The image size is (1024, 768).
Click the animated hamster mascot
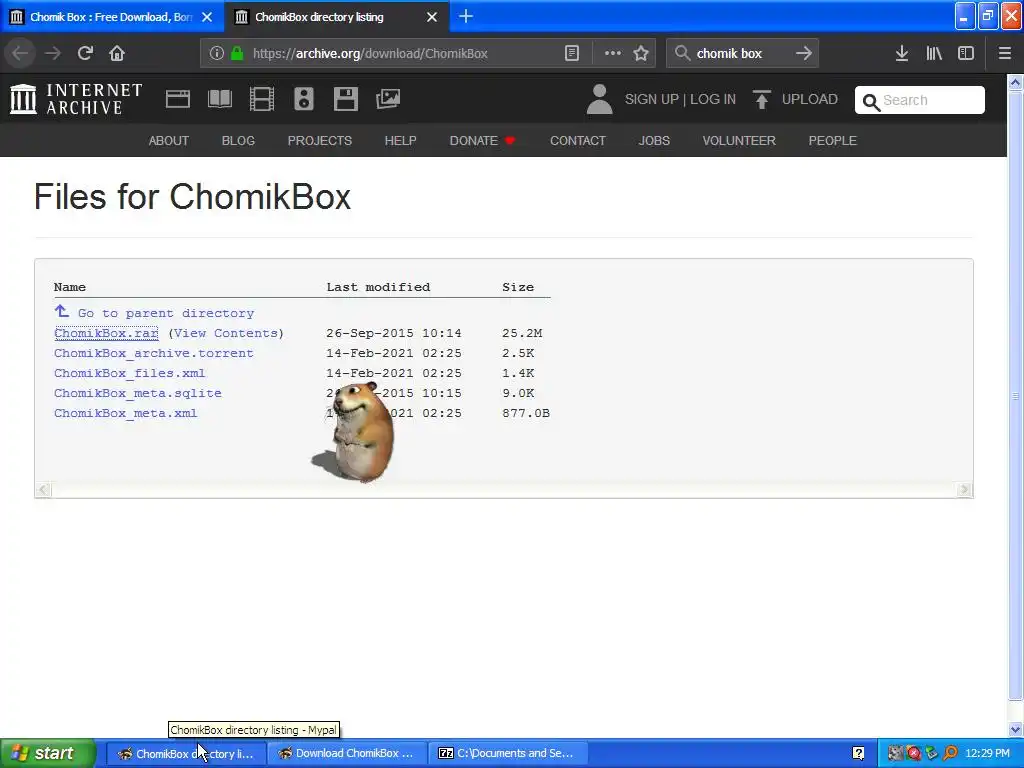pyautogui.click(x=358, y=432)
